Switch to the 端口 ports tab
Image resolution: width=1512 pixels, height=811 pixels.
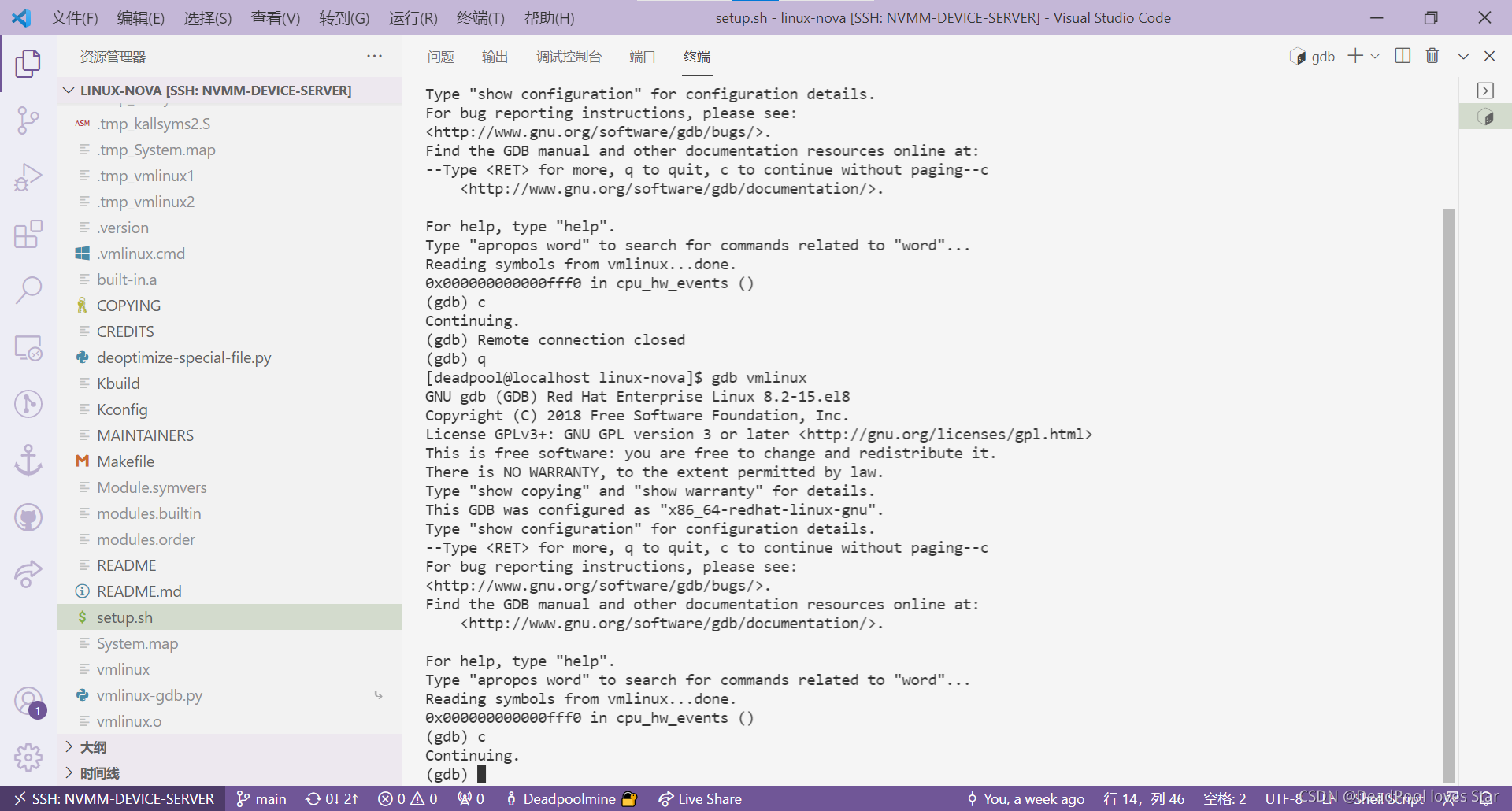tap(643, 57)
